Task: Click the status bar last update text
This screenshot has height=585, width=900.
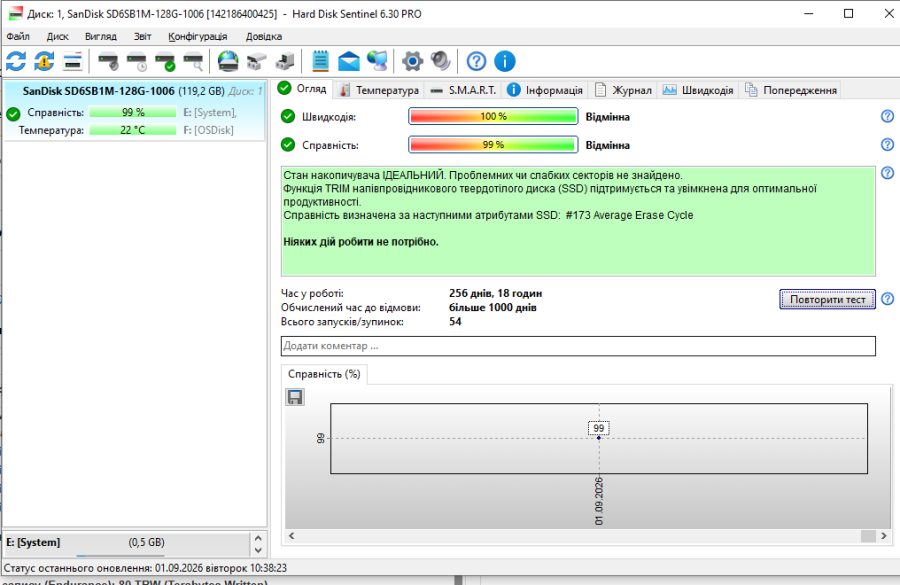Action: coord(146,568)
